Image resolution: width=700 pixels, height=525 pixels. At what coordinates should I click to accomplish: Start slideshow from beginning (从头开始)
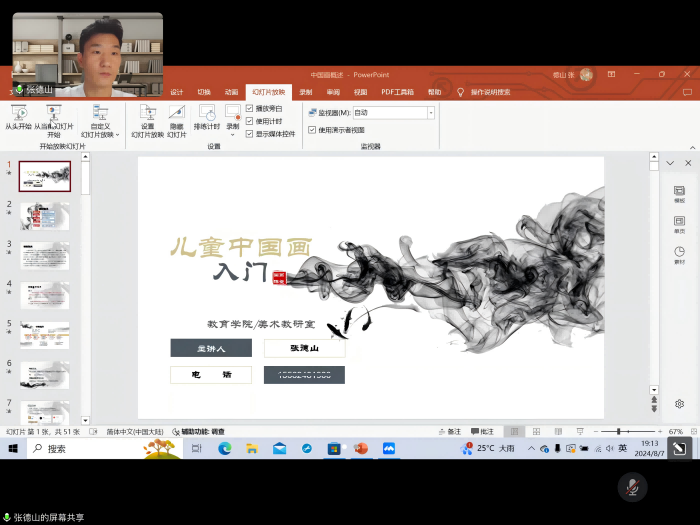(x=17, y=116)
